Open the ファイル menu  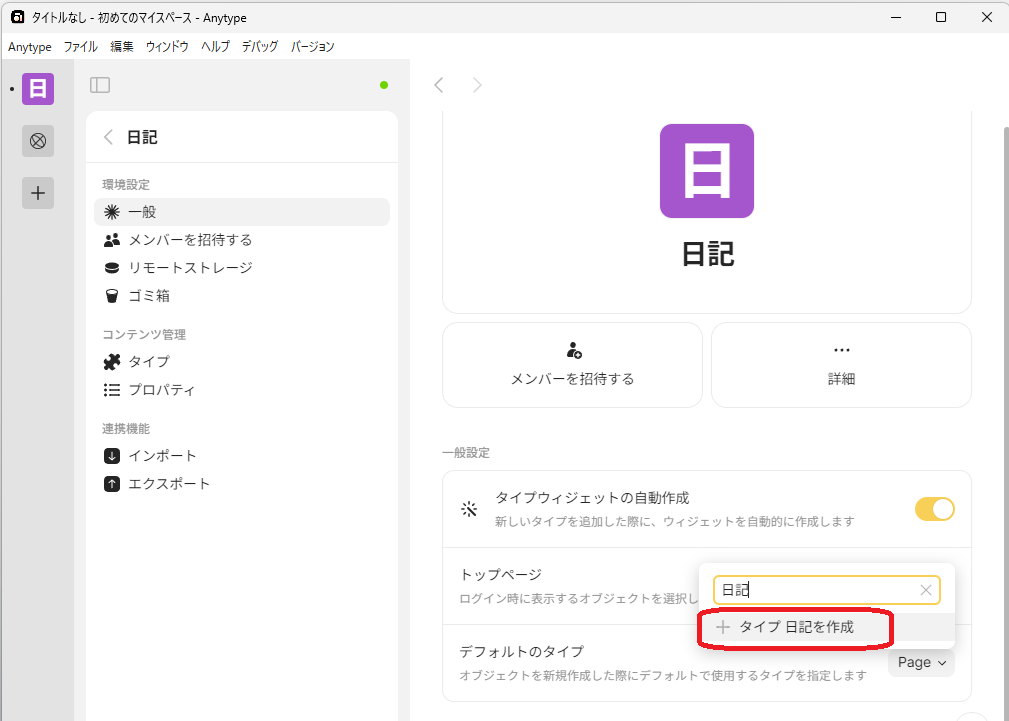80,46
